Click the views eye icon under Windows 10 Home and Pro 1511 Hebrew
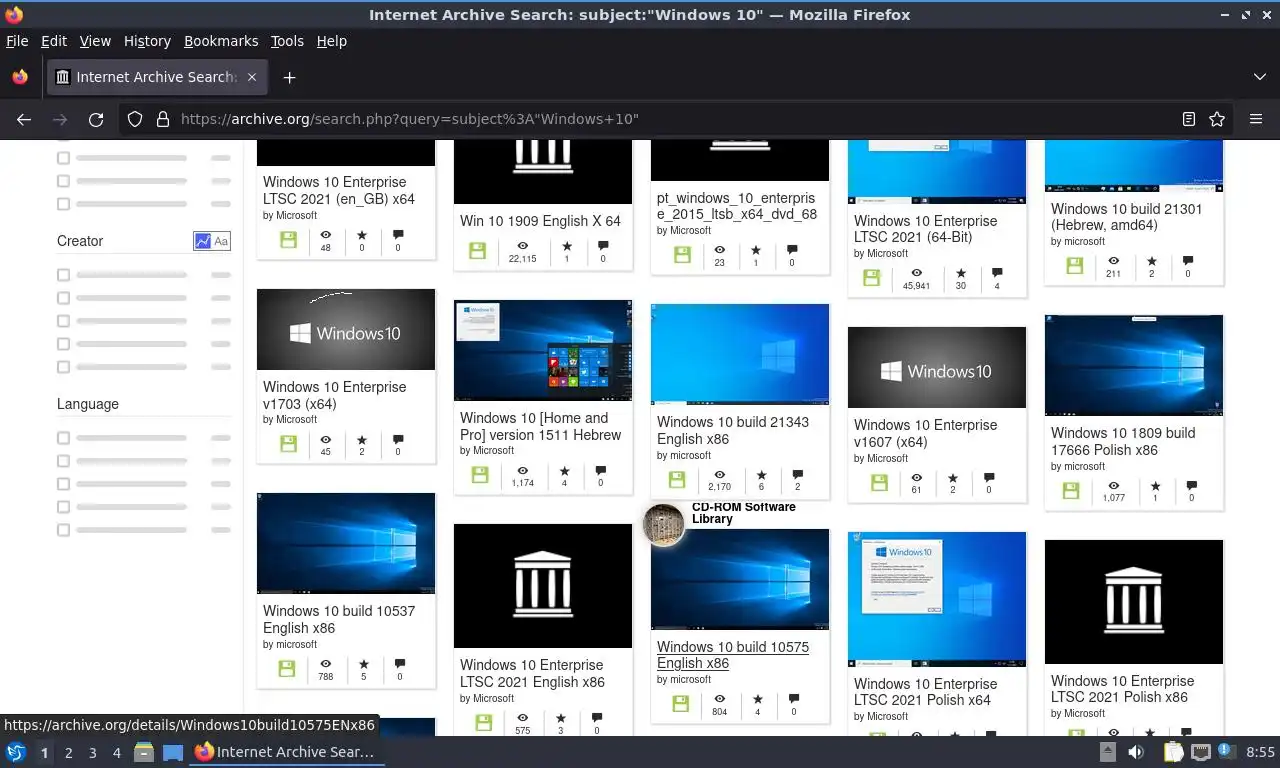The height and width of the screenshot is (768, 1280). tap(522, 470)
